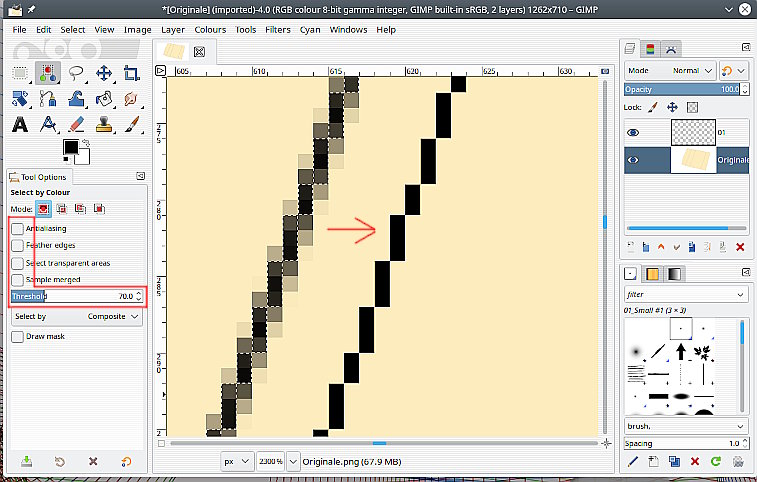Open the Colours menu
Viewport: 757px width, 482px height.
210,30
